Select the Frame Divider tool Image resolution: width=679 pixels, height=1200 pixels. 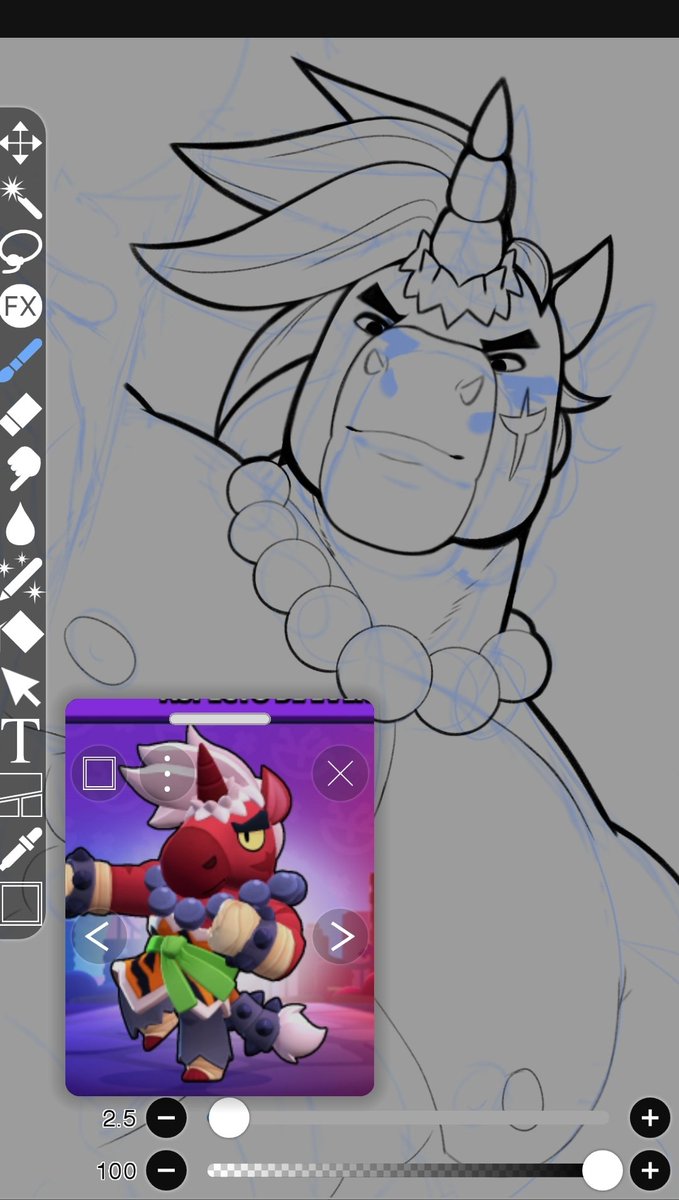(20, 795)
